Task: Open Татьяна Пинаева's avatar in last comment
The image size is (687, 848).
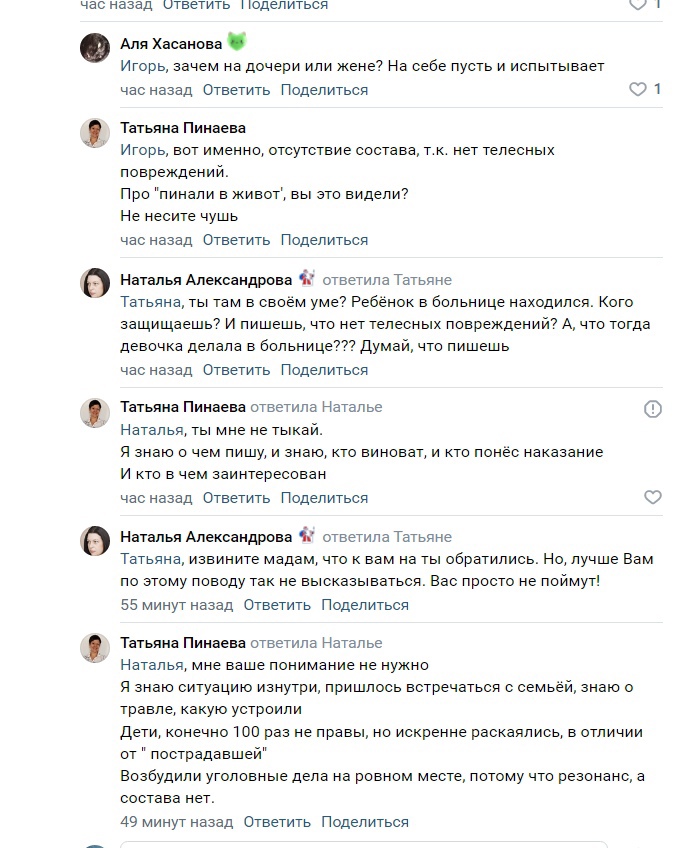Action: [x=95, y=647]
